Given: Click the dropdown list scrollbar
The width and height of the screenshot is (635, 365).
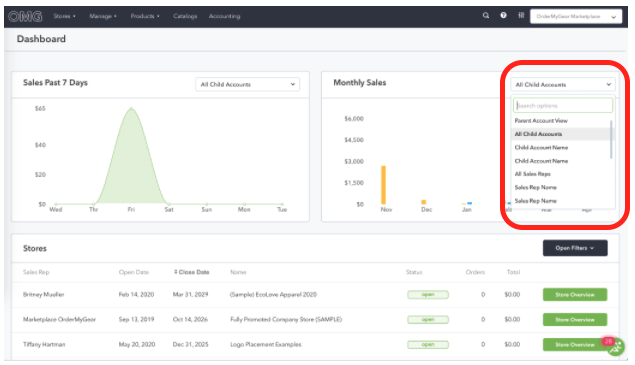Looking at the screenshot, I should point(611,140).
